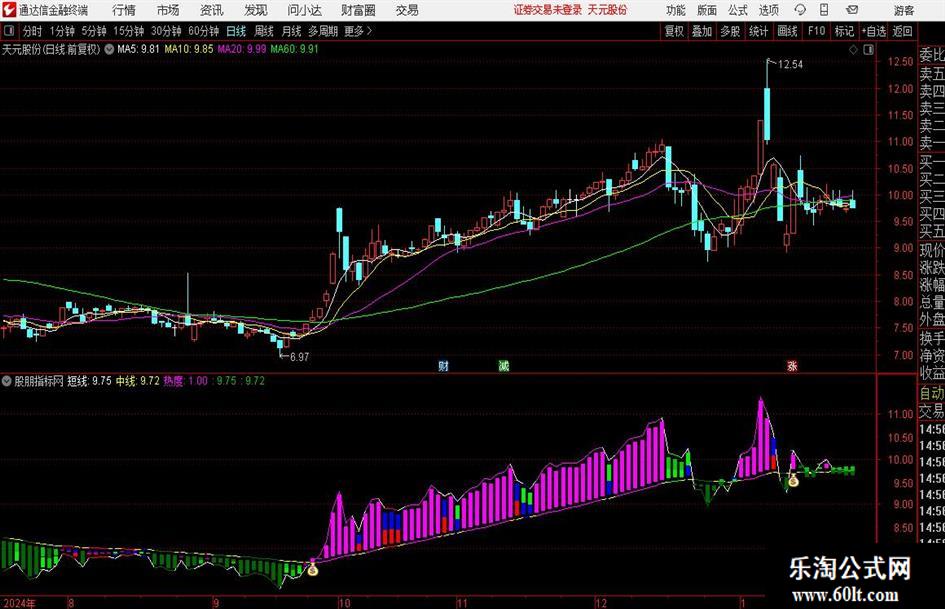Image resolution: width=945 pixels, height=609 pixels.
Task: Expand the main chart indicator dropdown arrow
Action: [x=109, y=49]
